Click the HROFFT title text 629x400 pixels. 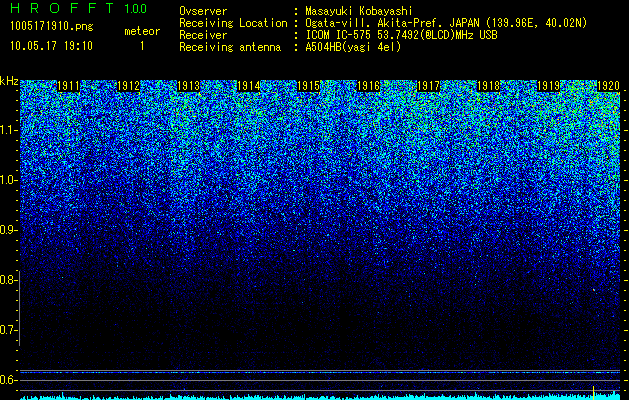click(x=62, y=8)
